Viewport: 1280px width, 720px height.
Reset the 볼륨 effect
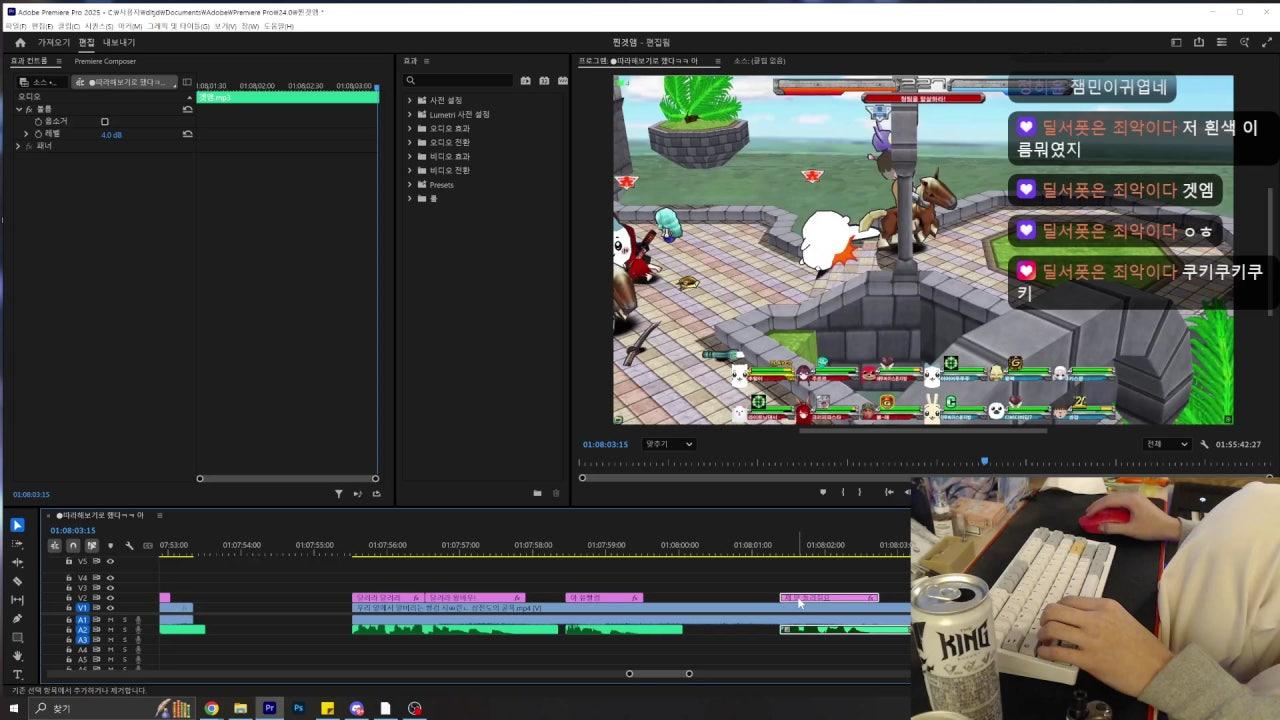187,109
